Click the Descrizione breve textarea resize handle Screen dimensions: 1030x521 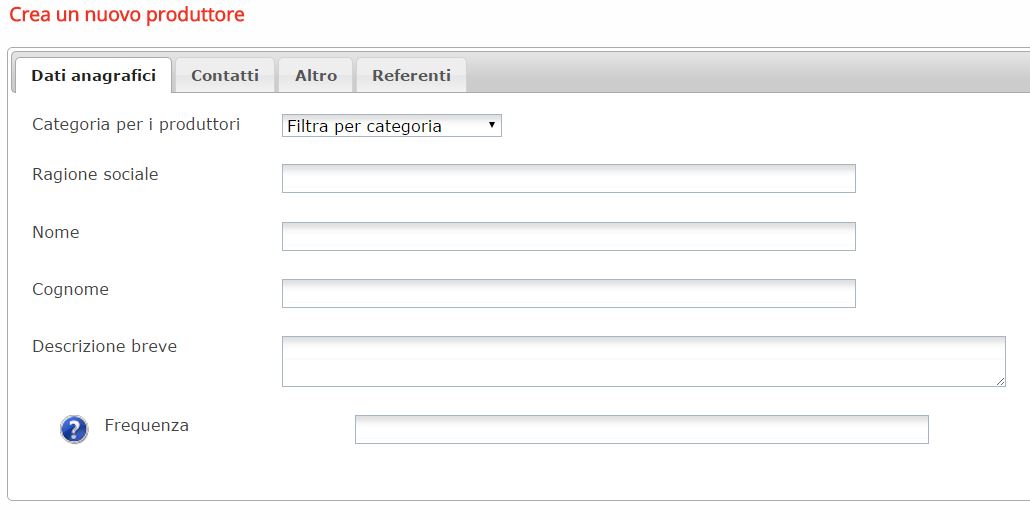(1000, 381)
